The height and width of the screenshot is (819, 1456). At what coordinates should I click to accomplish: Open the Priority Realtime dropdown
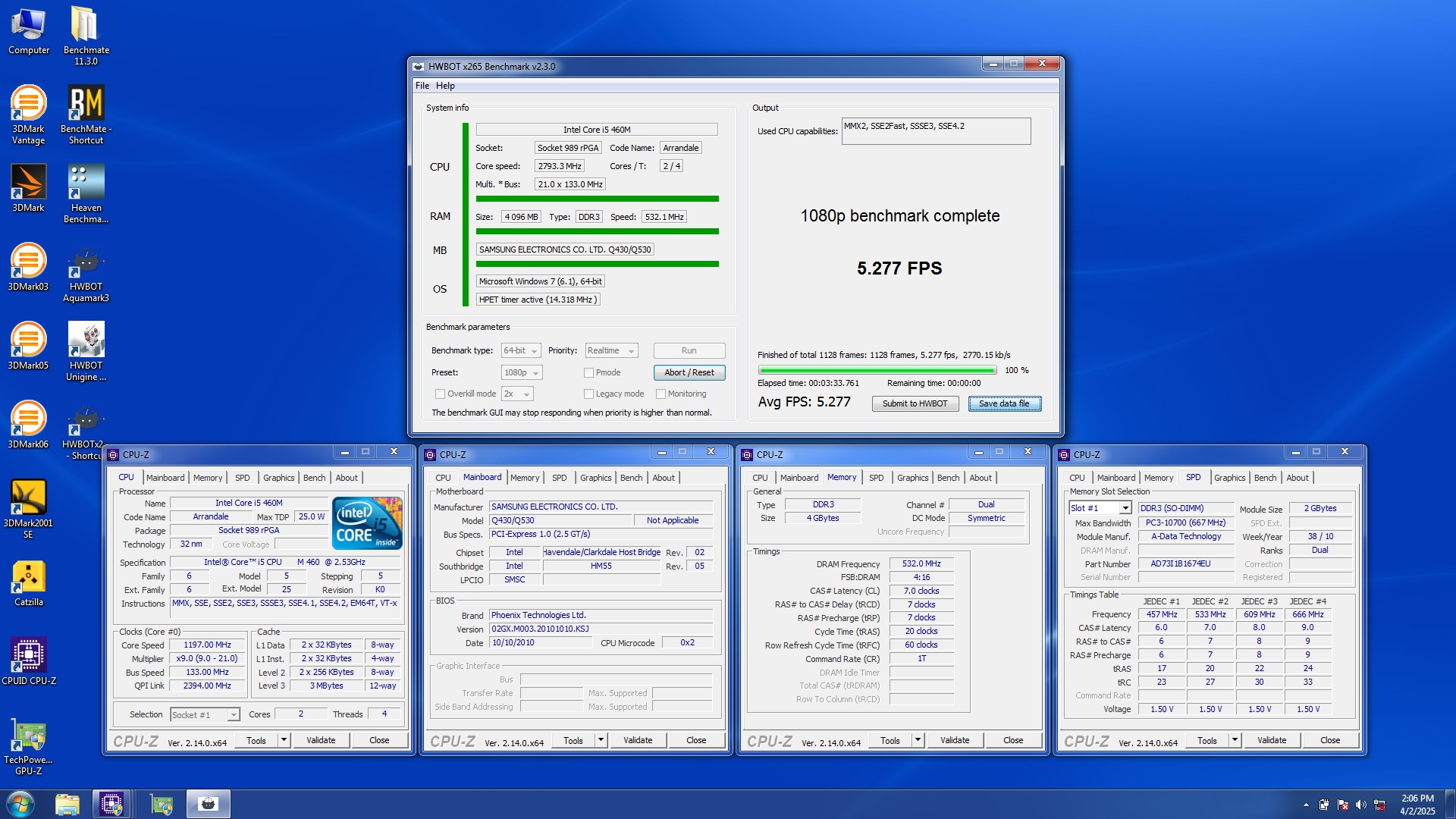point(611,350)
